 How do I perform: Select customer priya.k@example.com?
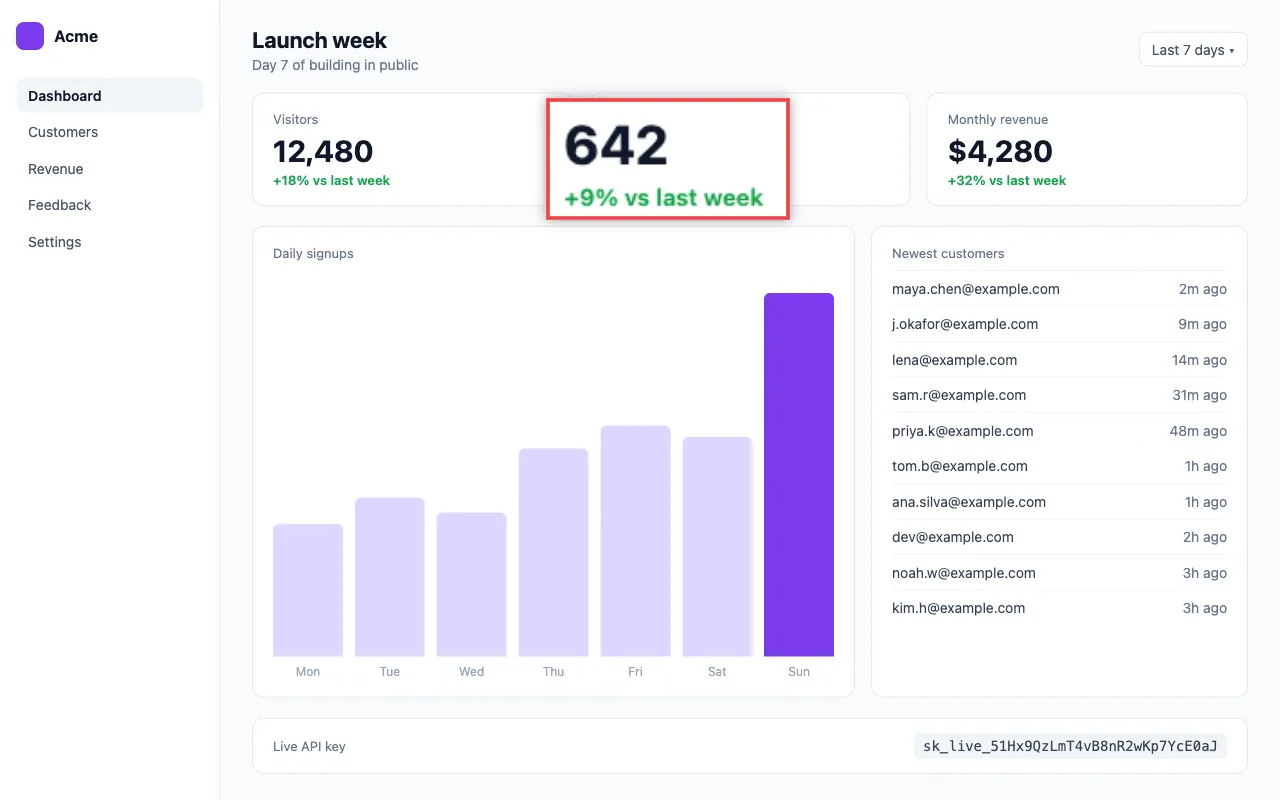(1059, 431)
